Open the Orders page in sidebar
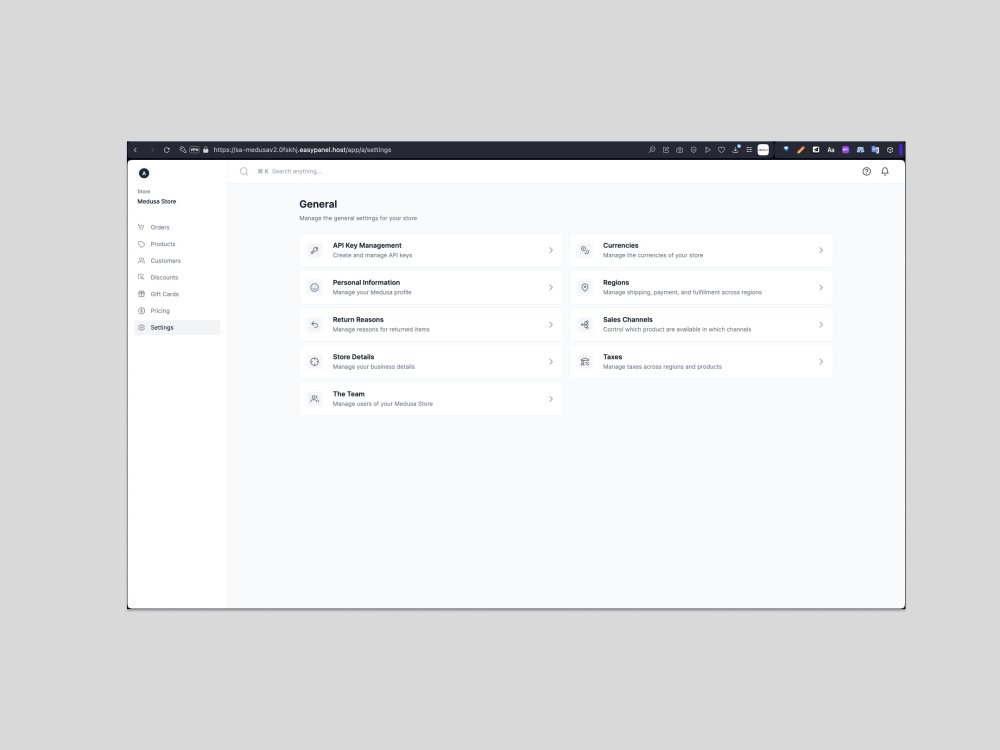1000x750 pixels. click(177, 227)
